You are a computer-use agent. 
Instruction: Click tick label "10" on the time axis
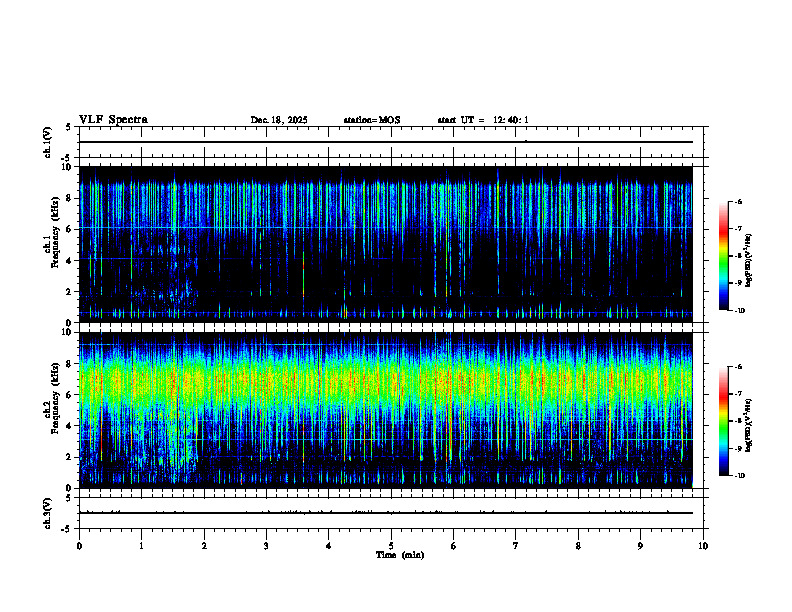tap(703, 546)
